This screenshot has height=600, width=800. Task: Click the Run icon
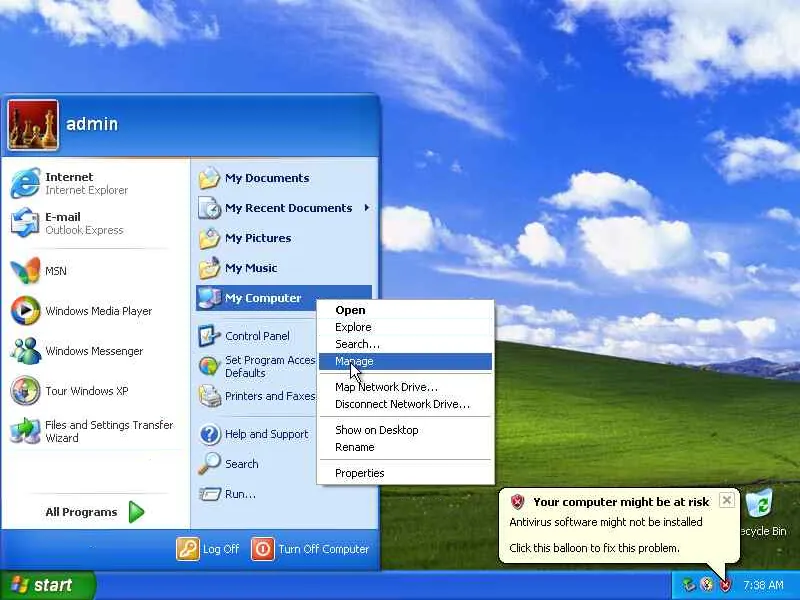pos(209,494)
